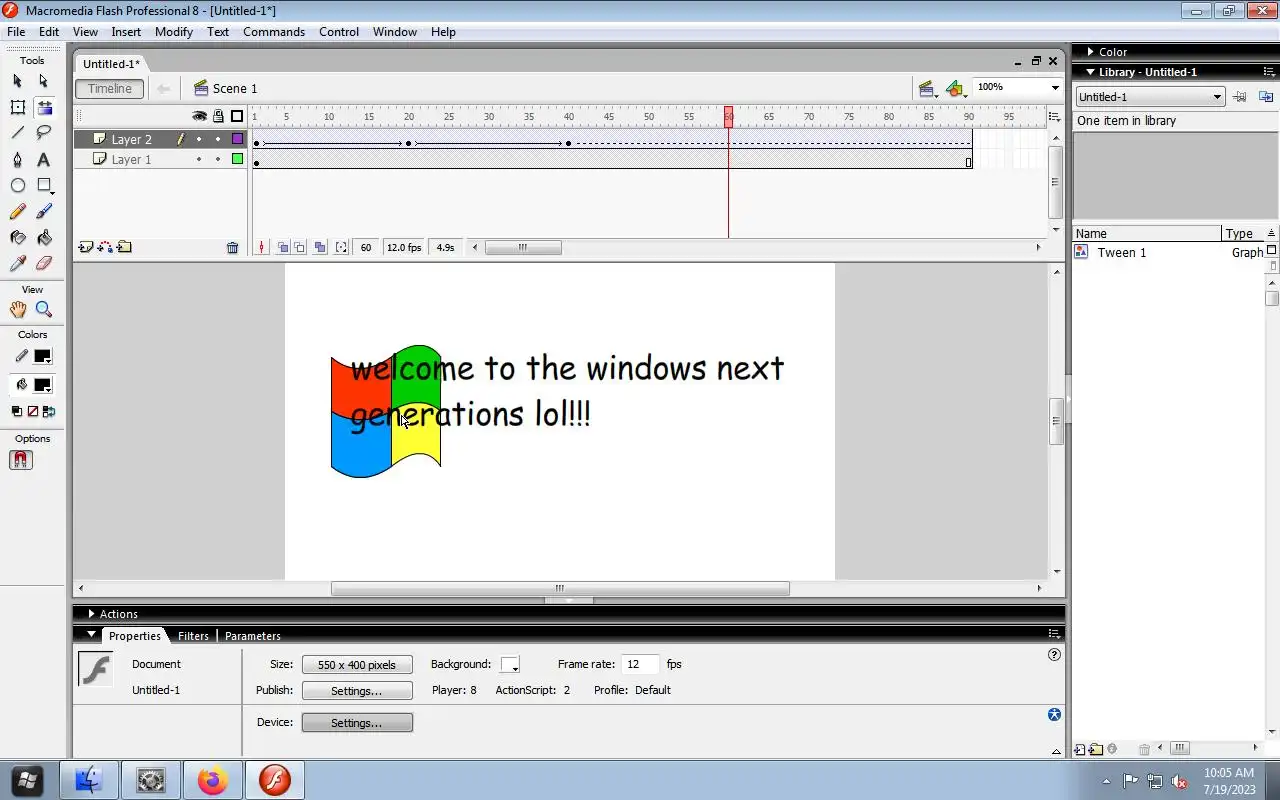
Task: Select the Gradient Transform tool
Action: (44, 107)
